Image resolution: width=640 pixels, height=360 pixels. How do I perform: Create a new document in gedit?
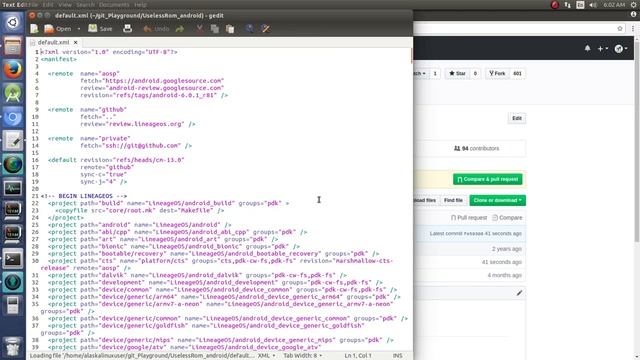point(34,29)
